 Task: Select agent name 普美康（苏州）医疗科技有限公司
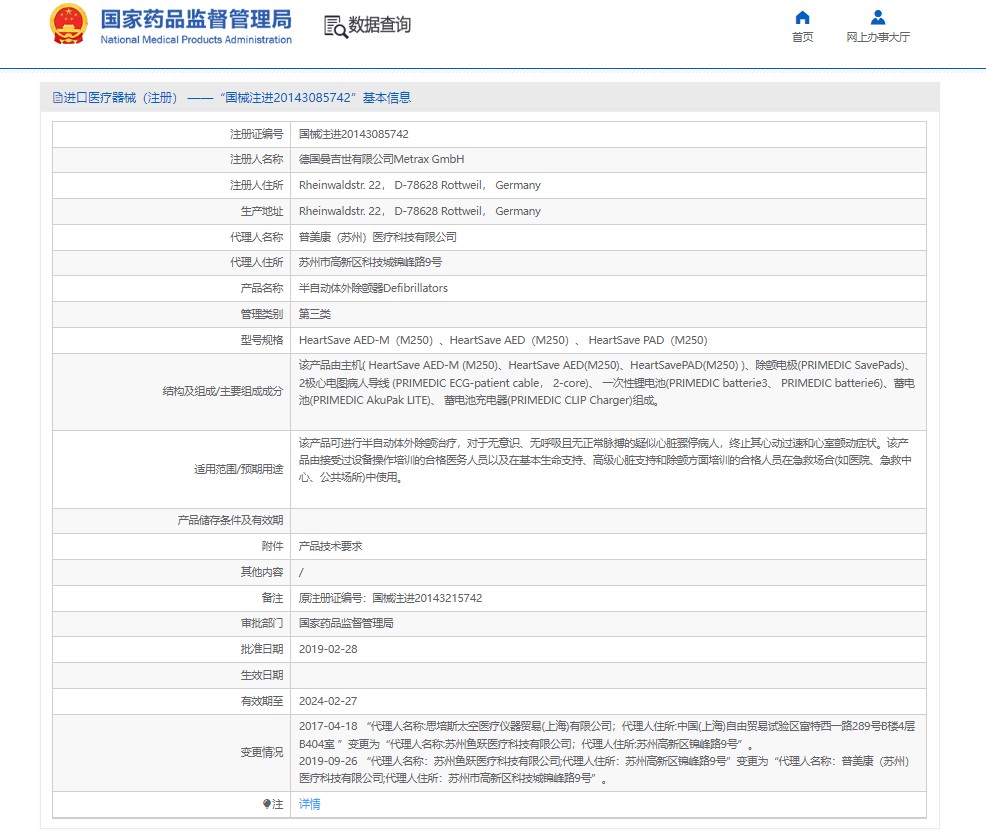click(377, 237)
